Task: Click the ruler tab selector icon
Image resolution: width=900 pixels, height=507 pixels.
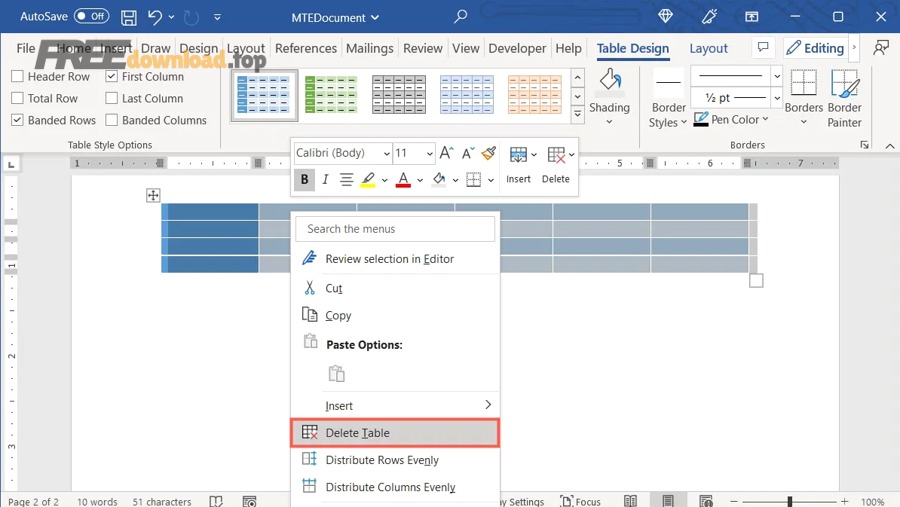Action: pyautogui.click(x=11, y=165)
